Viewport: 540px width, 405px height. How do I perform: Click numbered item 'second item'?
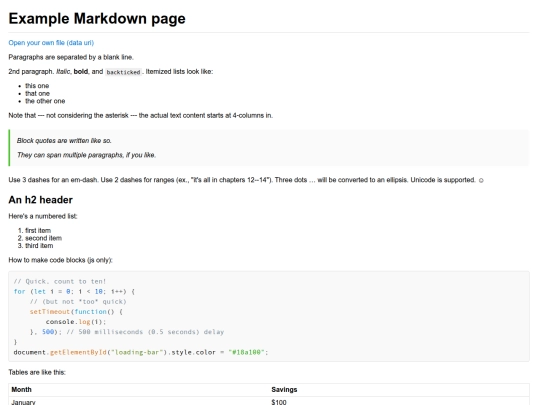(43, 238)
